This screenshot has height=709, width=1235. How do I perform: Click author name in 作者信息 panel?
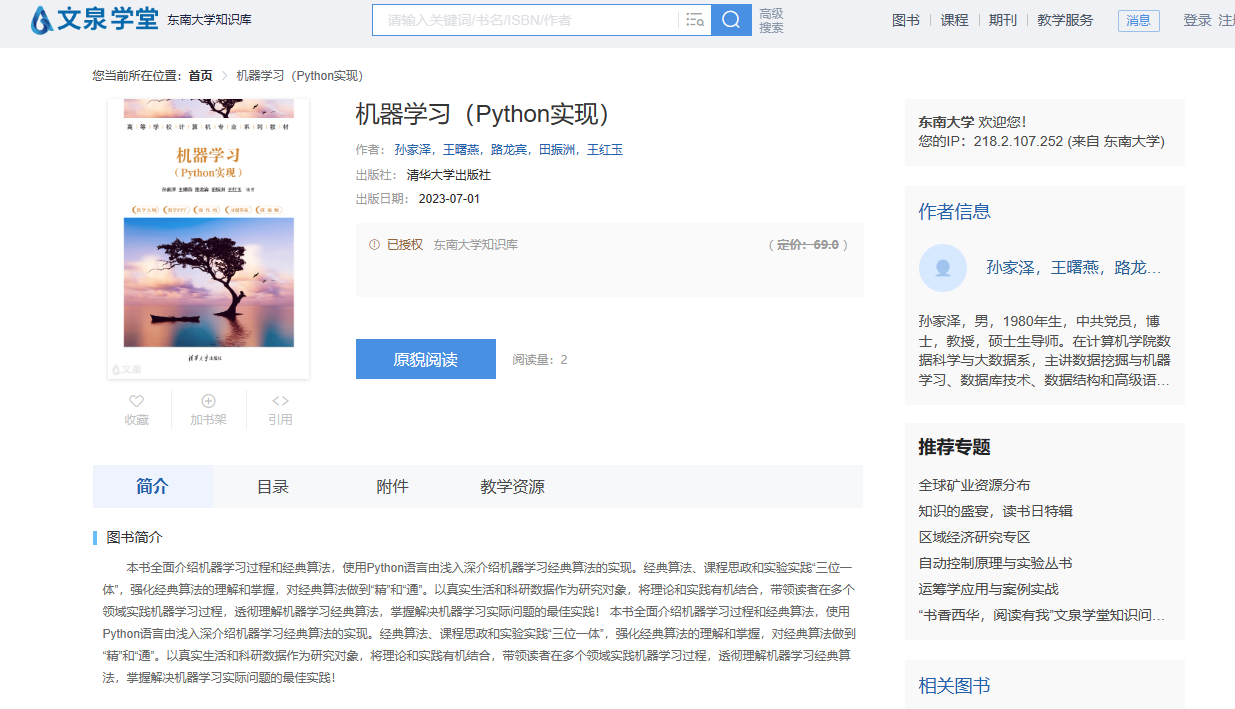1074,268
